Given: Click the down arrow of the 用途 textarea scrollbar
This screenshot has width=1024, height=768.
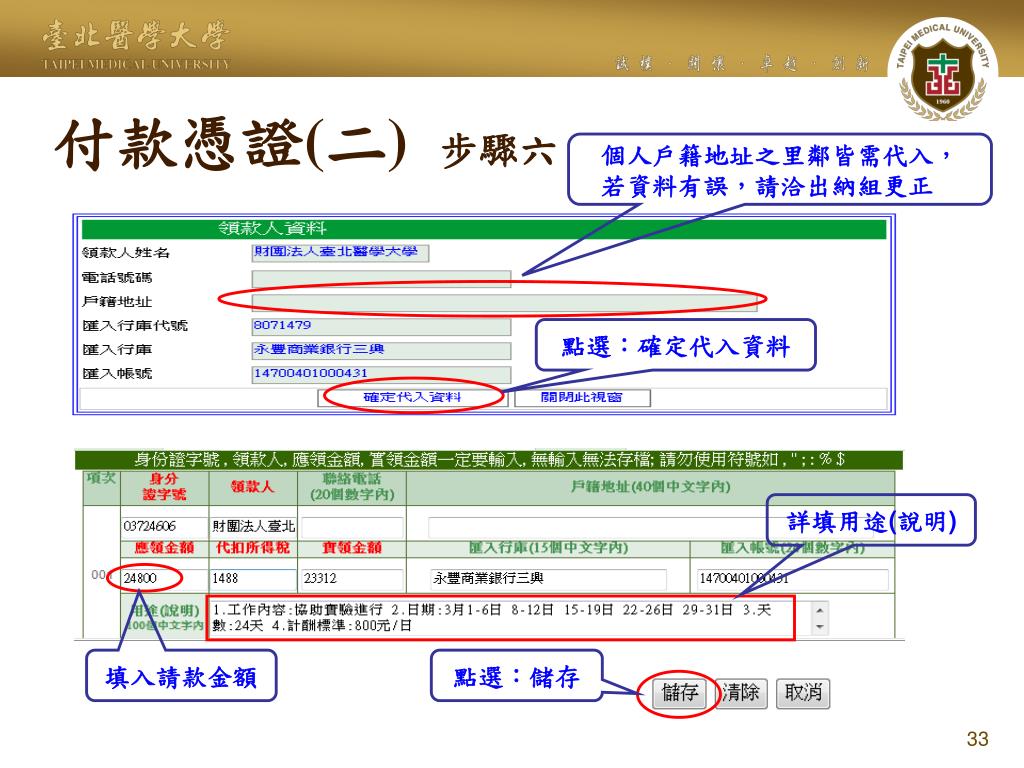Looking at the screenshot, I should point(820,627).
